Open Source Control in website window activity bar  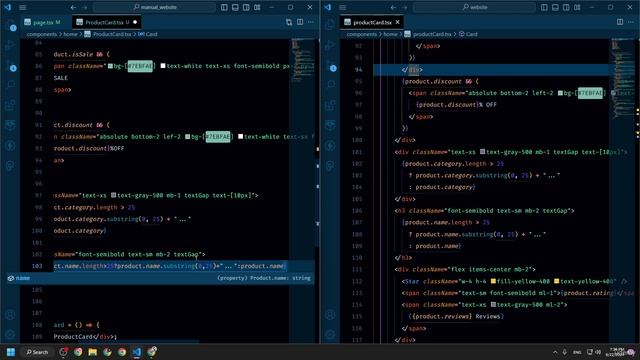point(331,65)
